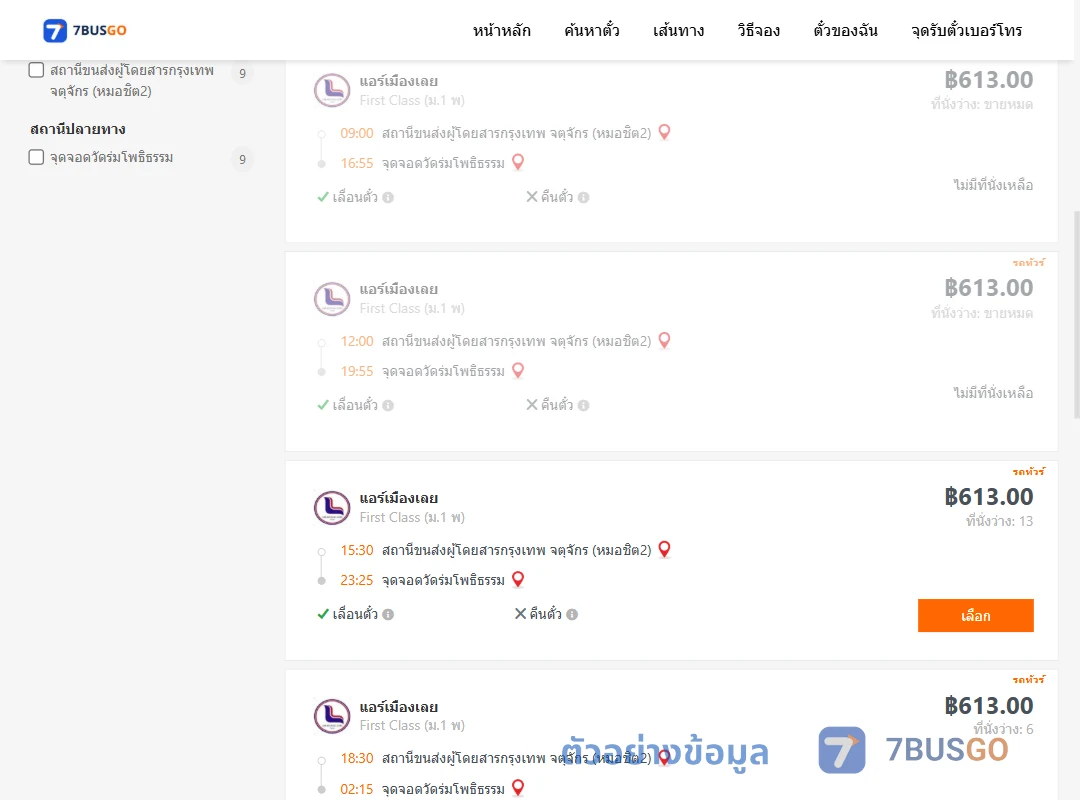Click X mark beside คืนตั๋ว on 15:30 trip
The width and height of the screenshot is (1080, 800).
(x=521, y=614)
